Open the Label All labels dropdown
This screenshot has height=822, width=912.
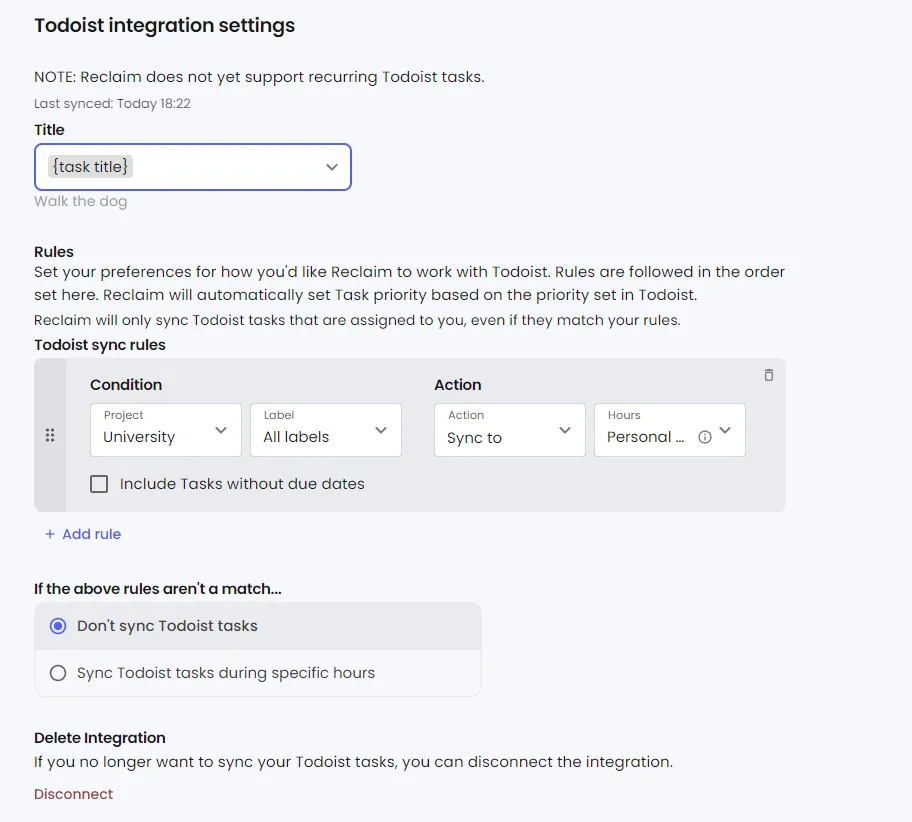[326, 430]
